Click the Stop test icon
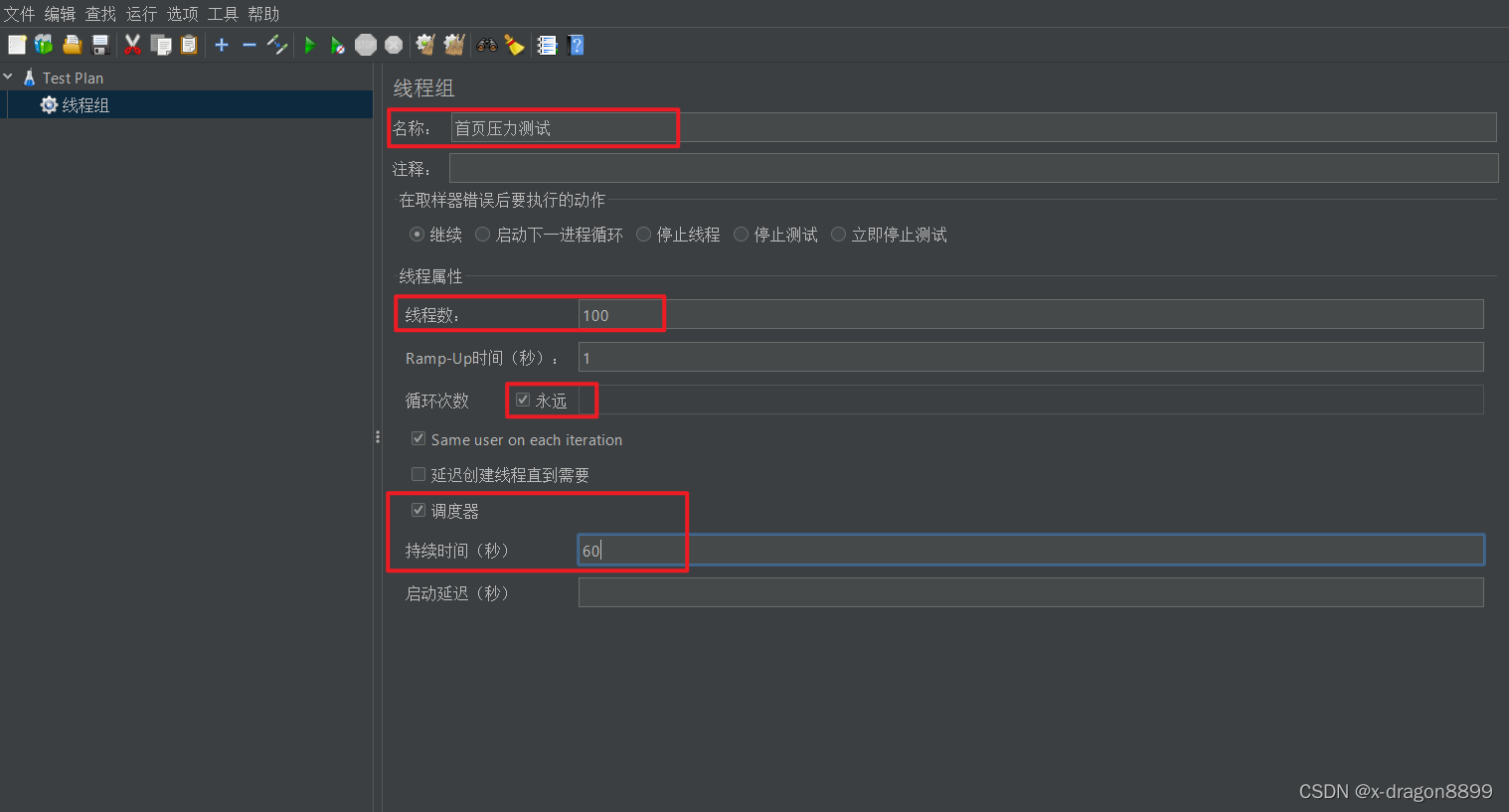Screen dimensions: 1509x812 pos(366,45)
